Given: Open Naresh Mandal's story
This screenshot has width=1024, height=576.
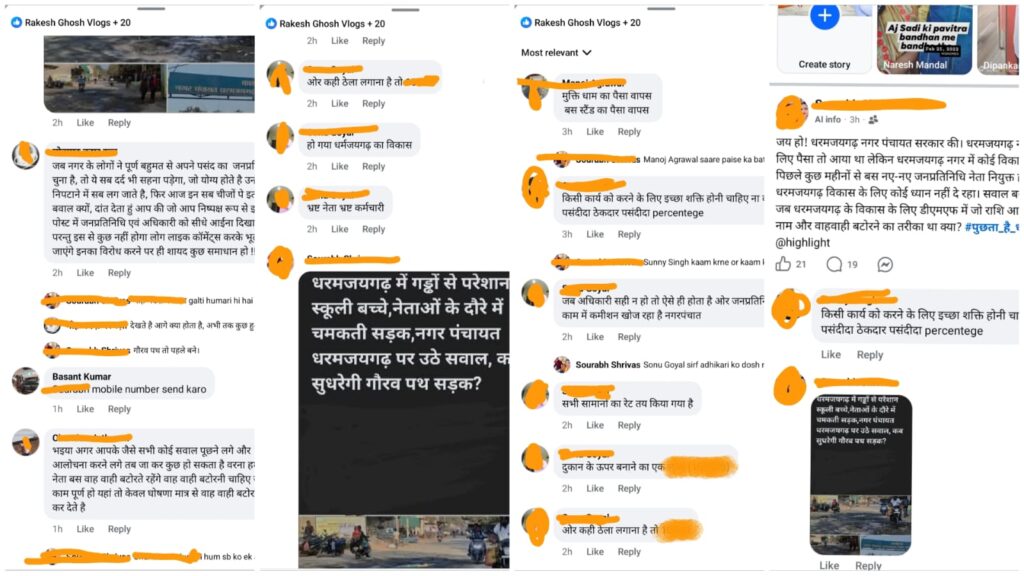Looking at the screenshot, I should pyautogui.click(x=924, y=39).
